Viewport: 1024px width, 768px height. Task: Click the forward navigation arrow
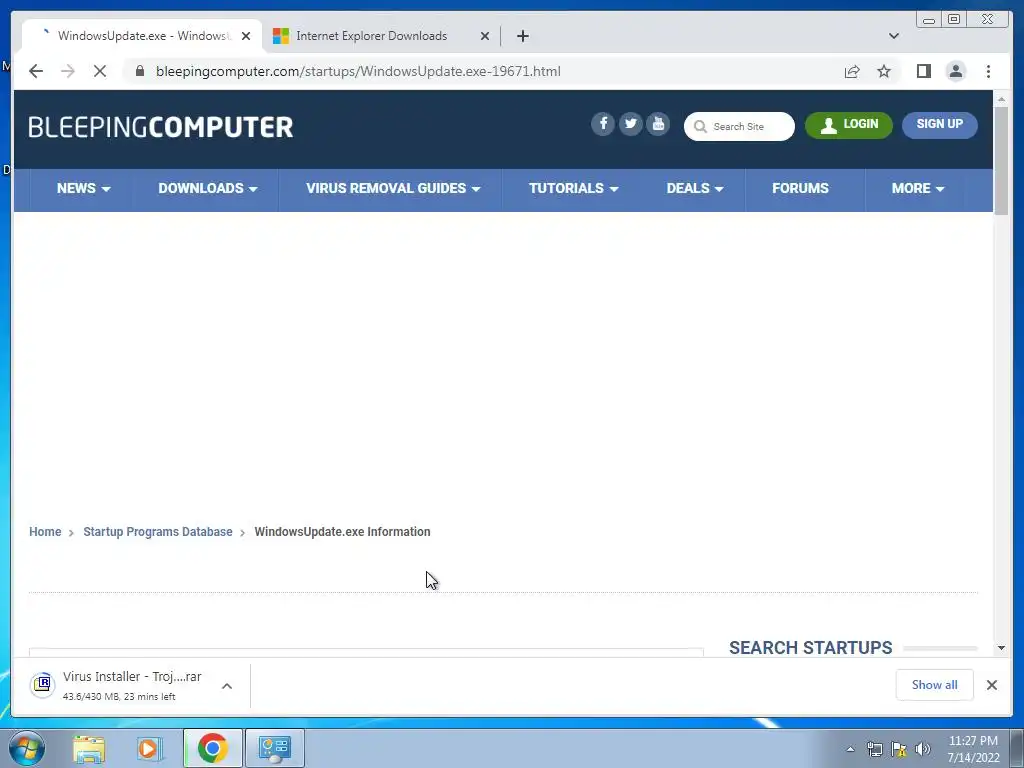click(x=68, y=71)
